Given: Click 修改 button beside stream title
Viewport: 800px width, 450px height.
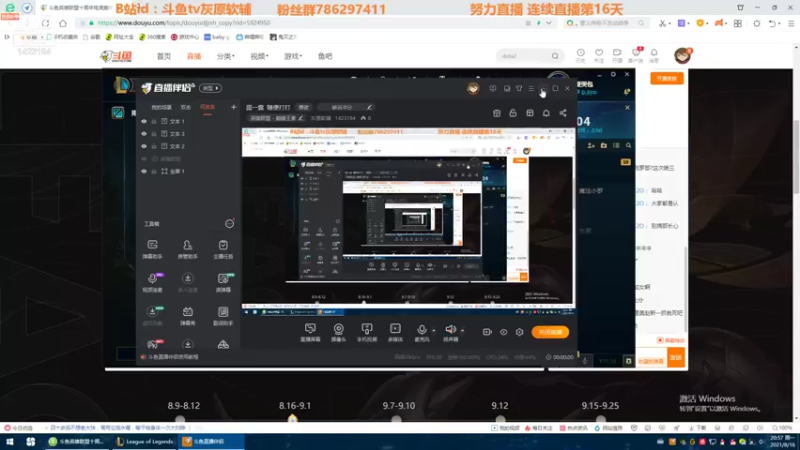Looking at the screenshot, I should (304, 107).
